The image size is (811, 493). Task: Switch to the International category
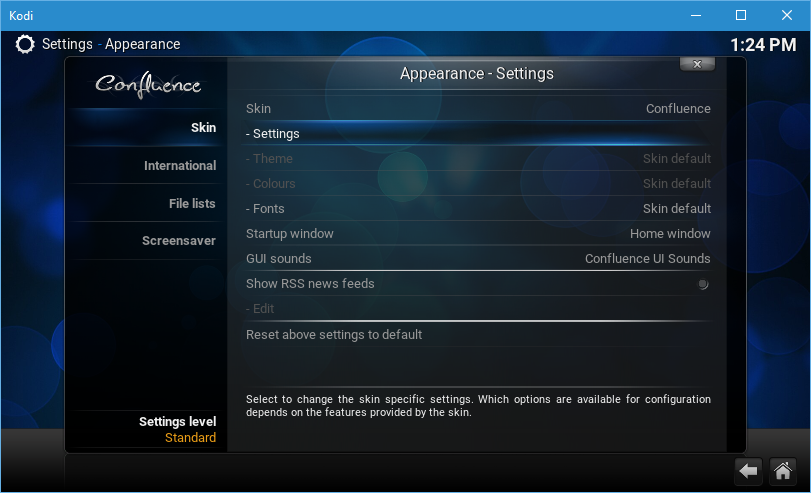click(x=179, y=166)
